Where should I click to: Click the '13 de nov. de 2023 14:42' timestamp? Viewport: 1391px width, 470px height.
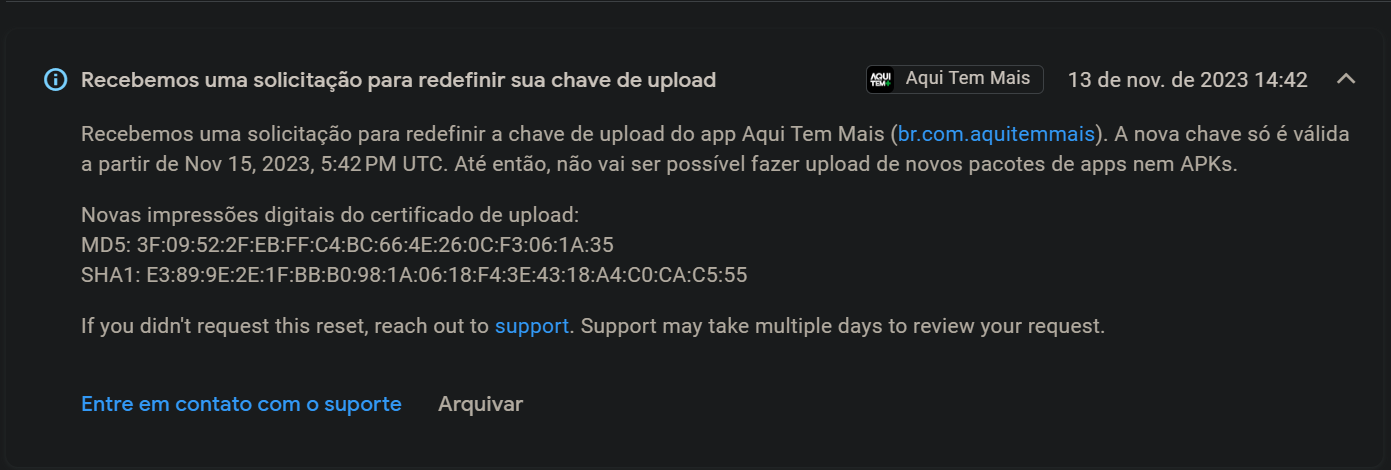coord(1188,80)
